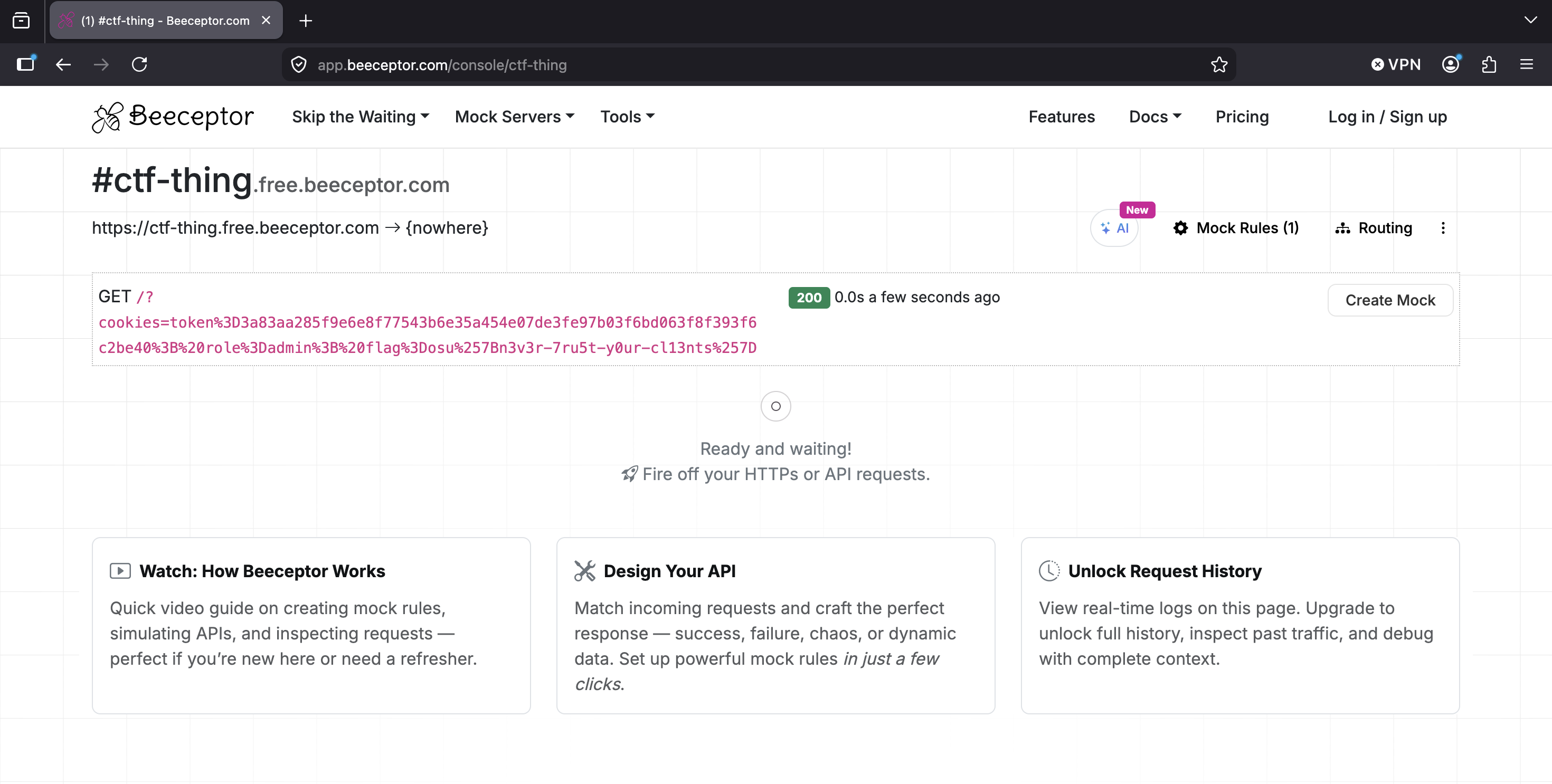
Task: Go to the Features page
Action: tap(1061, 117)
